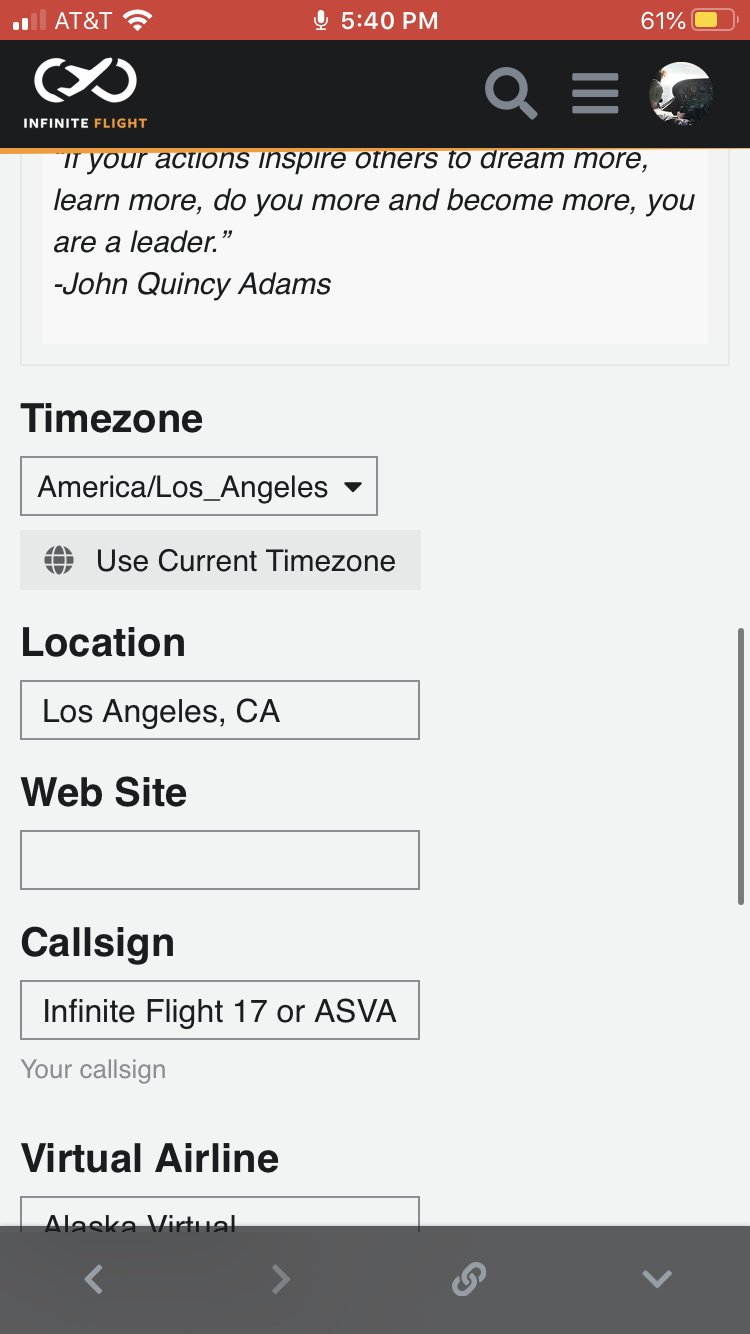Go forward with the right chevron
The width and height of the screenshot is (750, 1334).
point(281,1279)
